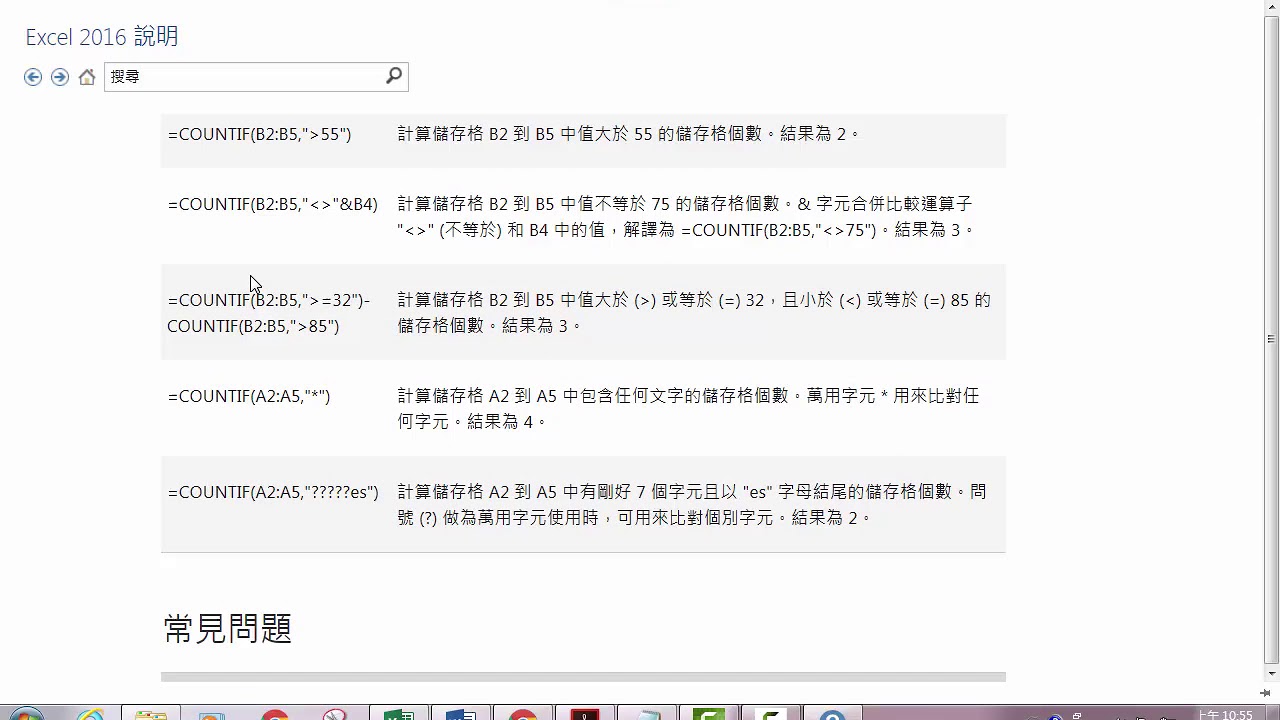Go back with the left arrow icon
The height and width of the screenshot is (720, 1280).
33,77
